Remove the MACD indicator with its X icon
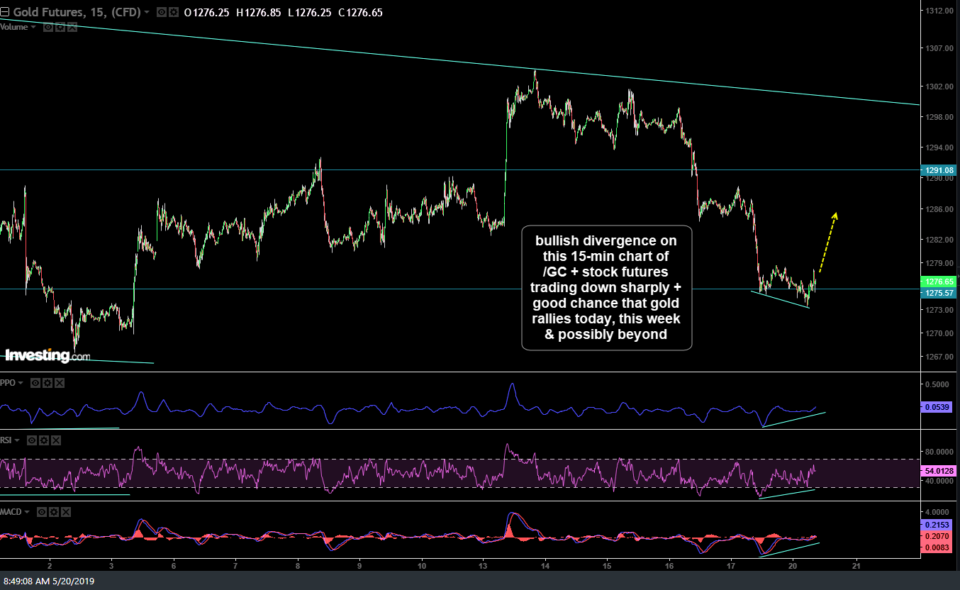 tap(66, 513)
